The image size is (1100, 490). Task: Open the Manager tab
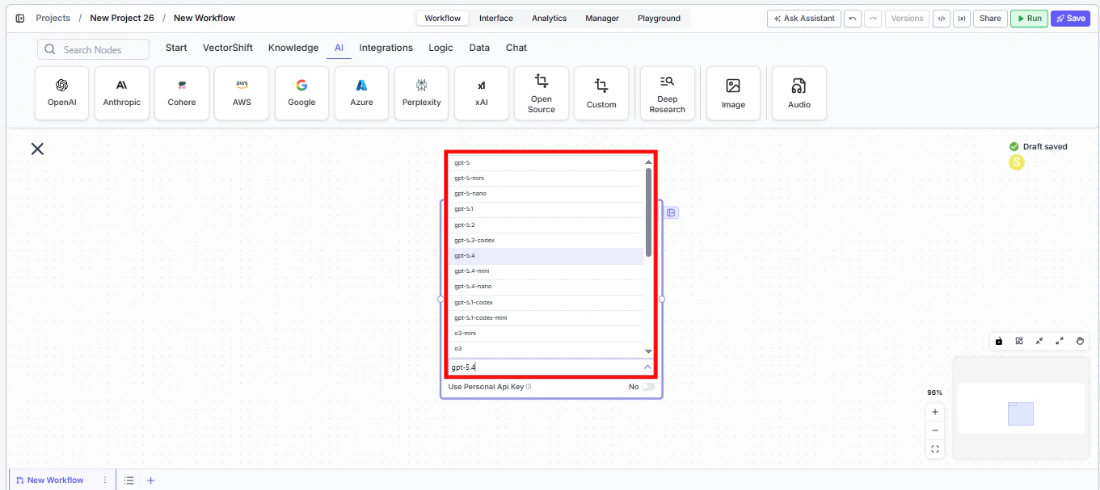(602, 18)
